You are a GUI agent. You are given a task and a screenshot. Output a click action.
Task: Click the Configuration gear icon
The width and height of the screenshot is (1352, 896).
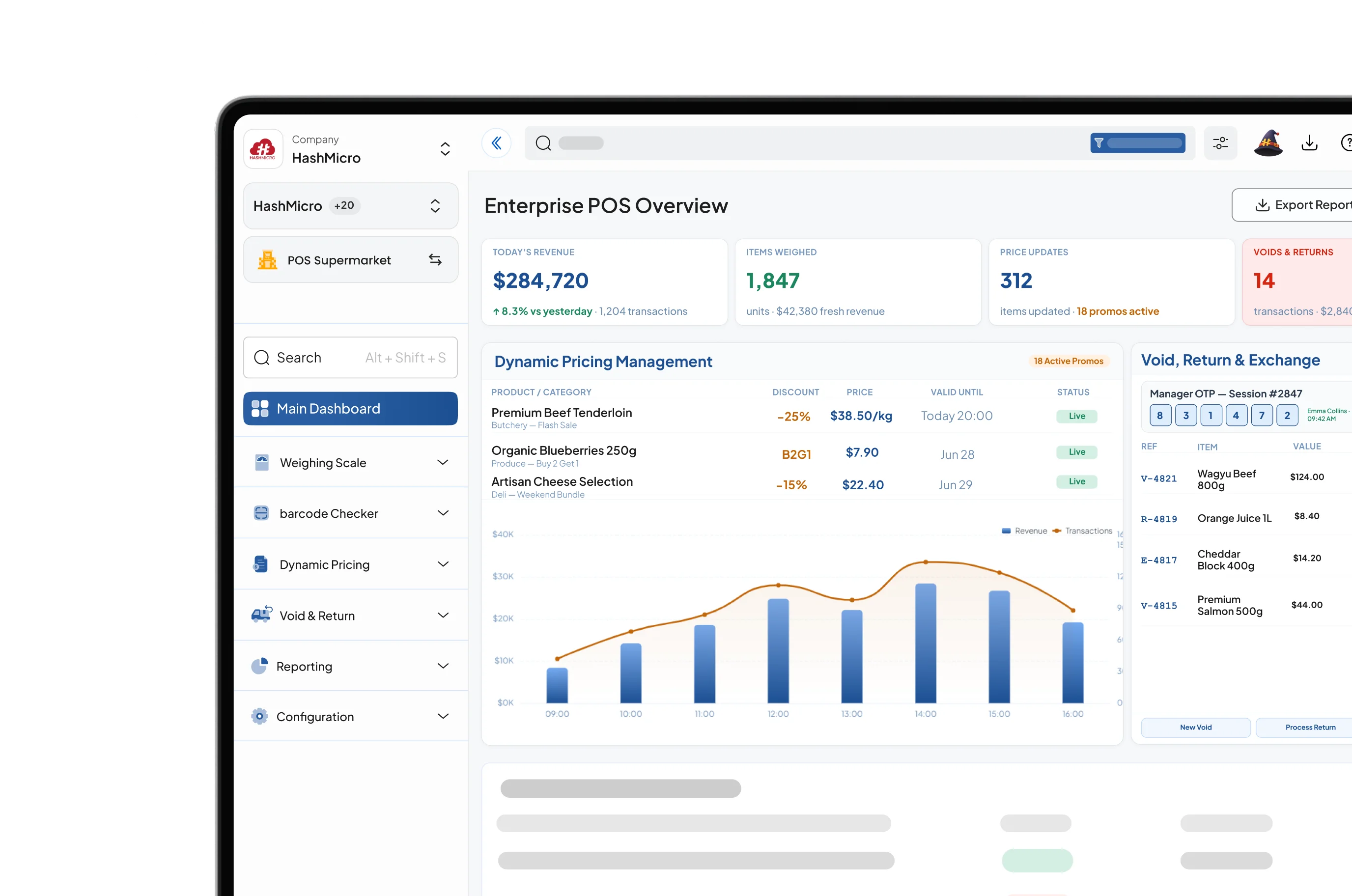coord(259,716)
